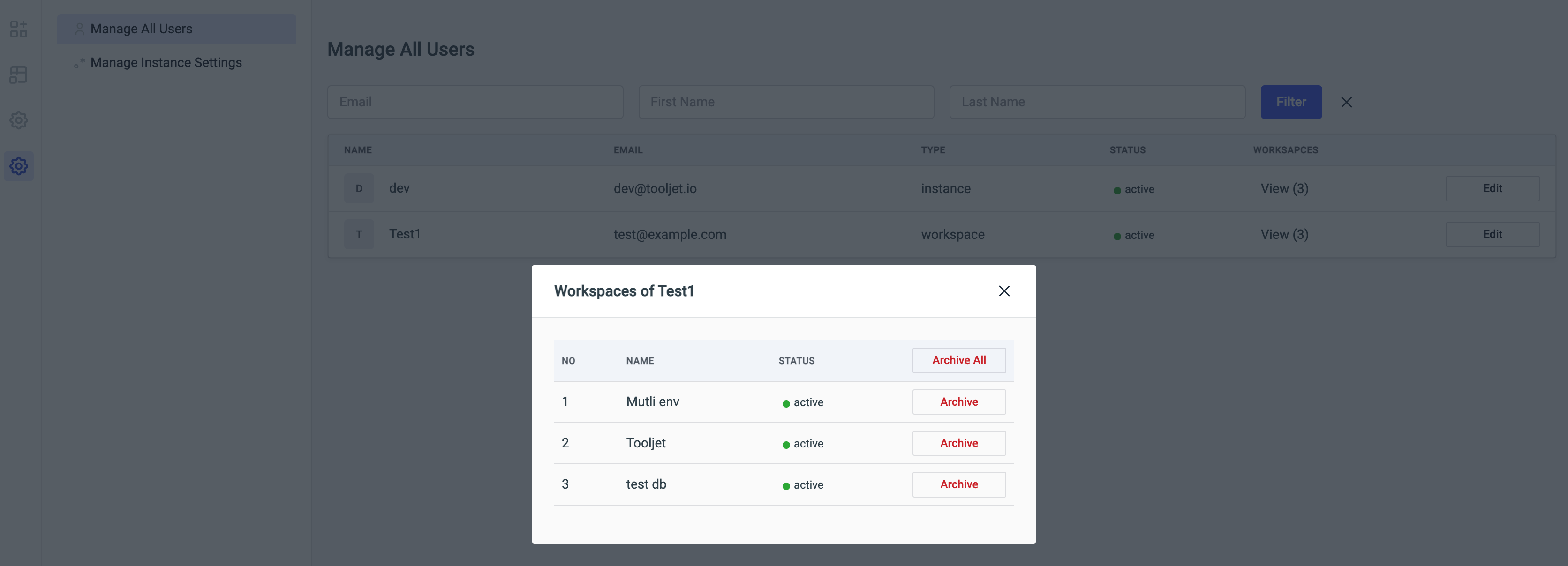Focus the Last Name filter field
1568x566 pixels.
coord(1096,102)
